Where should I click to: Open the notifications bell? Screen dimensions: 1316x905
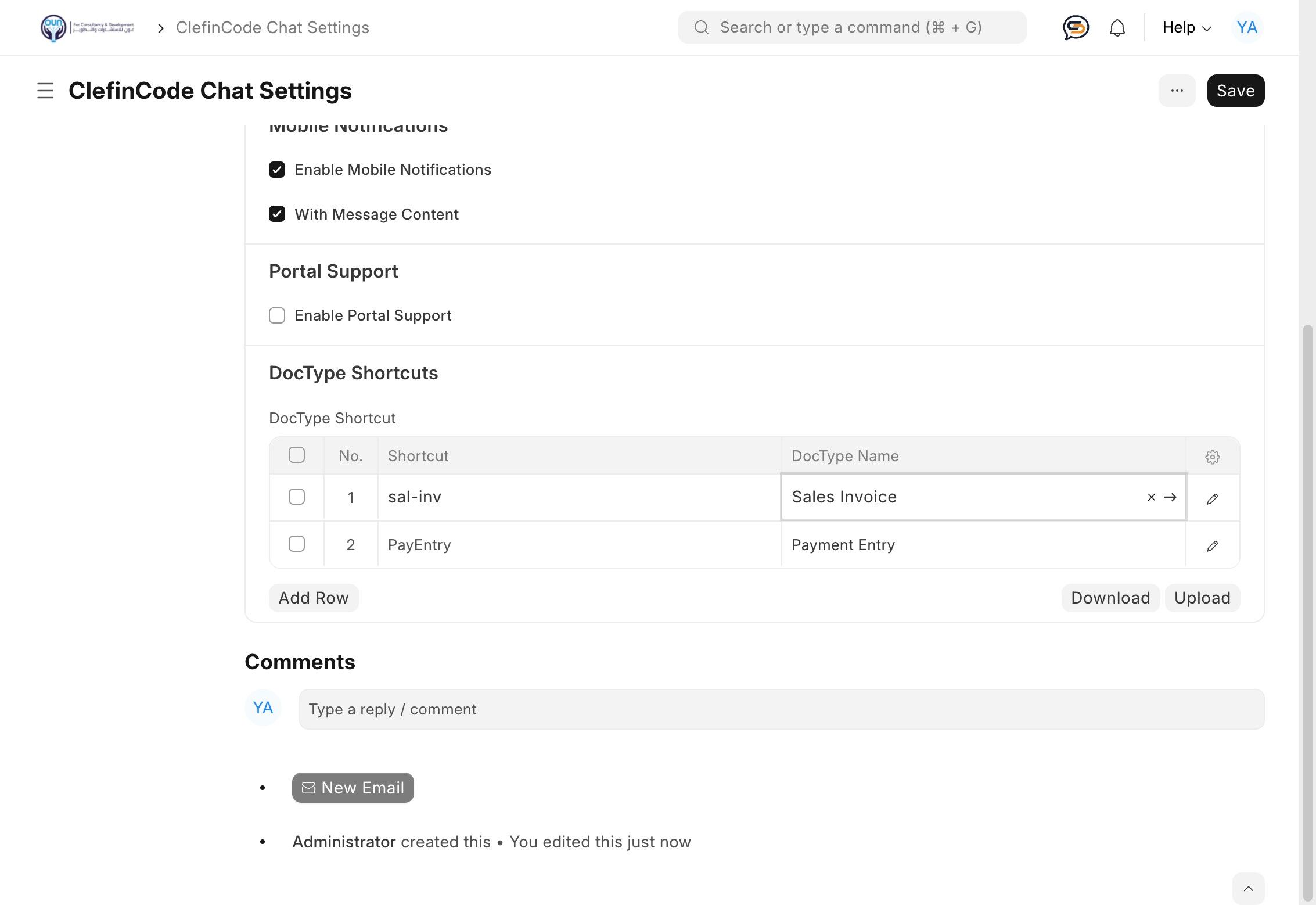coord(1117,27)
